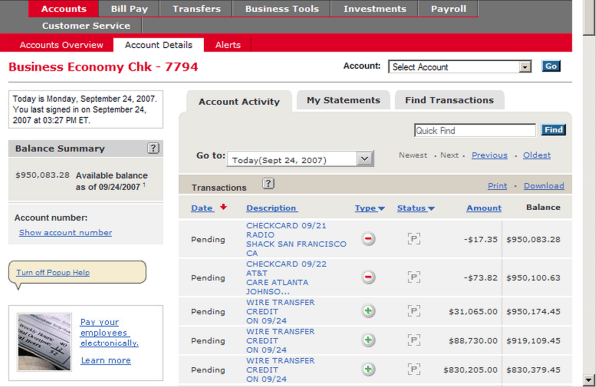Toggle sort order with the red Date arrow
Image resolution: width=596 pixels, height=387 pixels.
click(x=224, y=207)
